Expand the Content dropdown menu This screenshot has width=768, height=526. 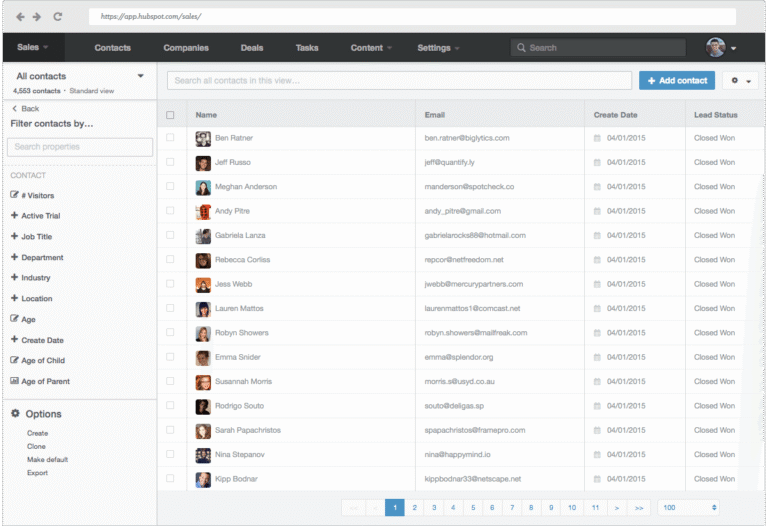(x=371, y=48)
